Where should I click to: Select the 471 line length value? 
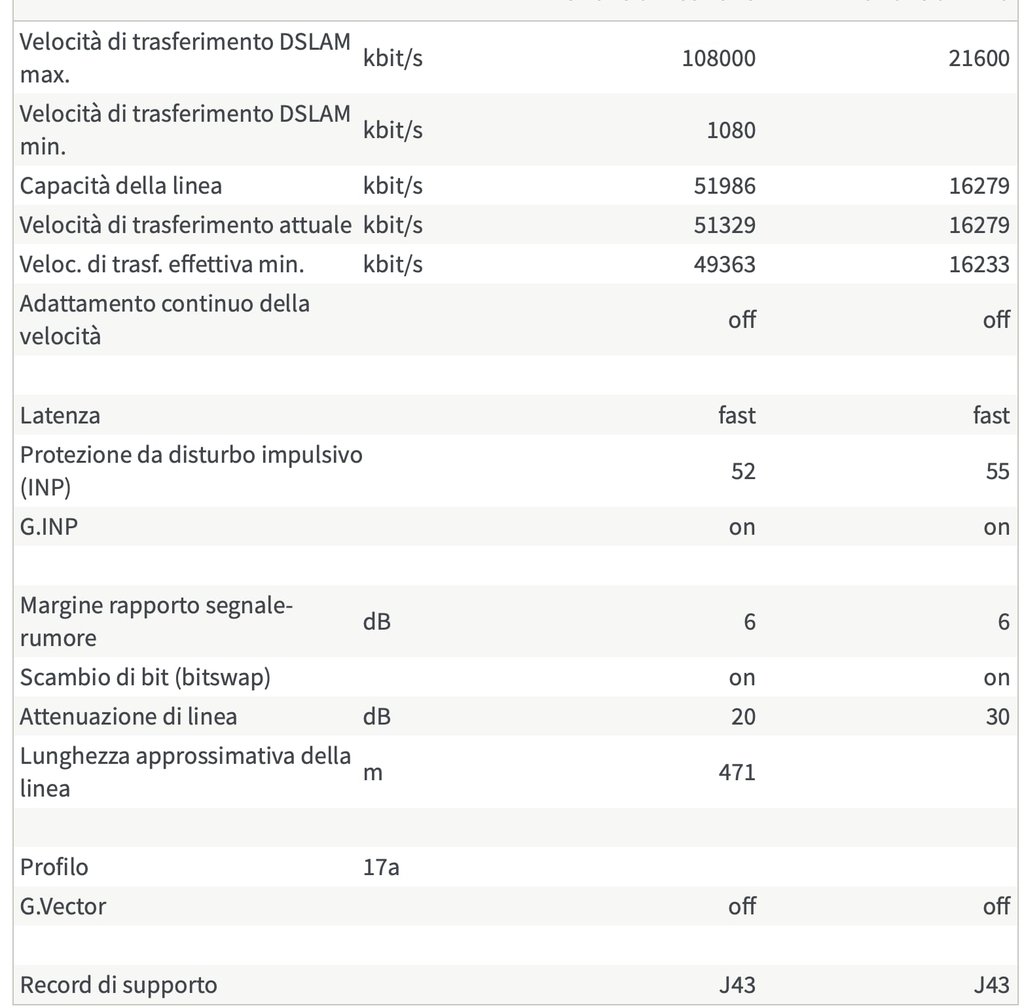point(737,772)
